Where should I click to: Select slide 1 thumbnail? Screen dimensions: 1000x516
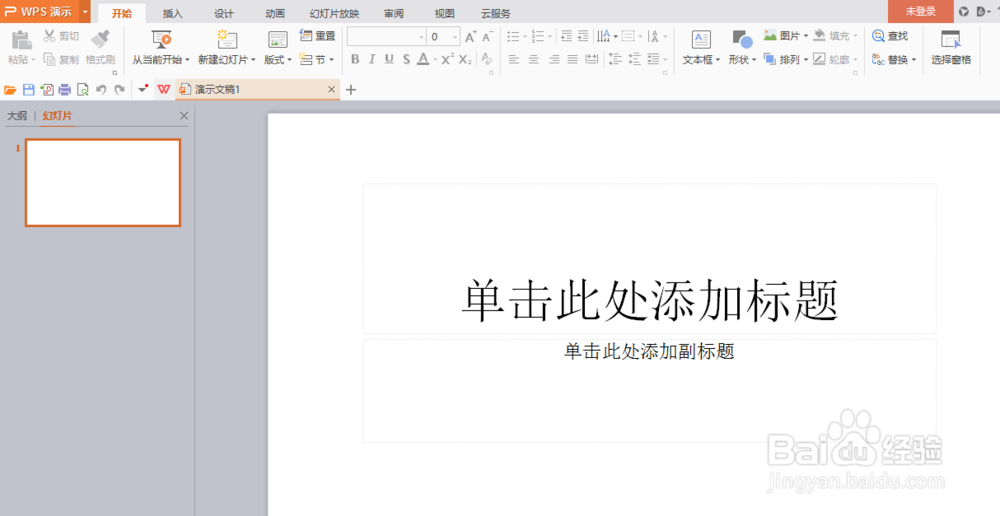pyautogui.click(x=103, y=182)
